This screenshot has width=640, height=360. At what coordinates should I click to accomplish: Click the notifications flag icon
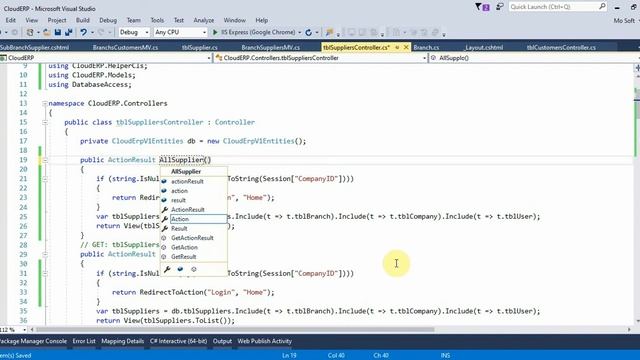pos(482,7)
